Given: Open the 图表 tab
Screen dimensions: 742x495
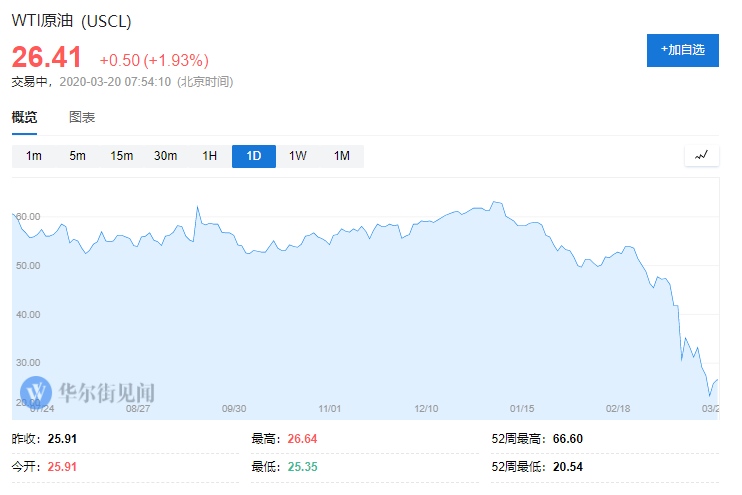Looking at the screenshot, I should (x=82, y=117).
